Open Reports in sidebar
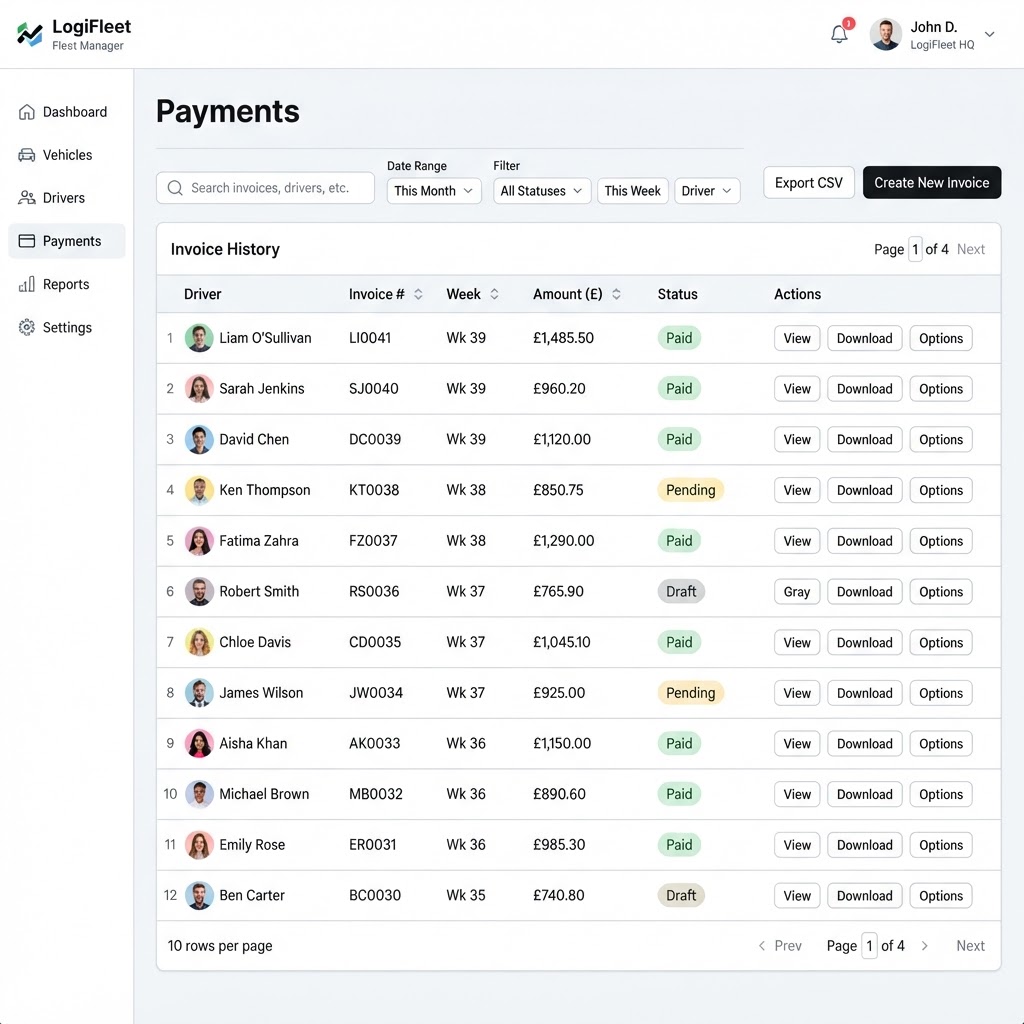This screenshot has height=1024, width=1024. click(x=67, y=284)
